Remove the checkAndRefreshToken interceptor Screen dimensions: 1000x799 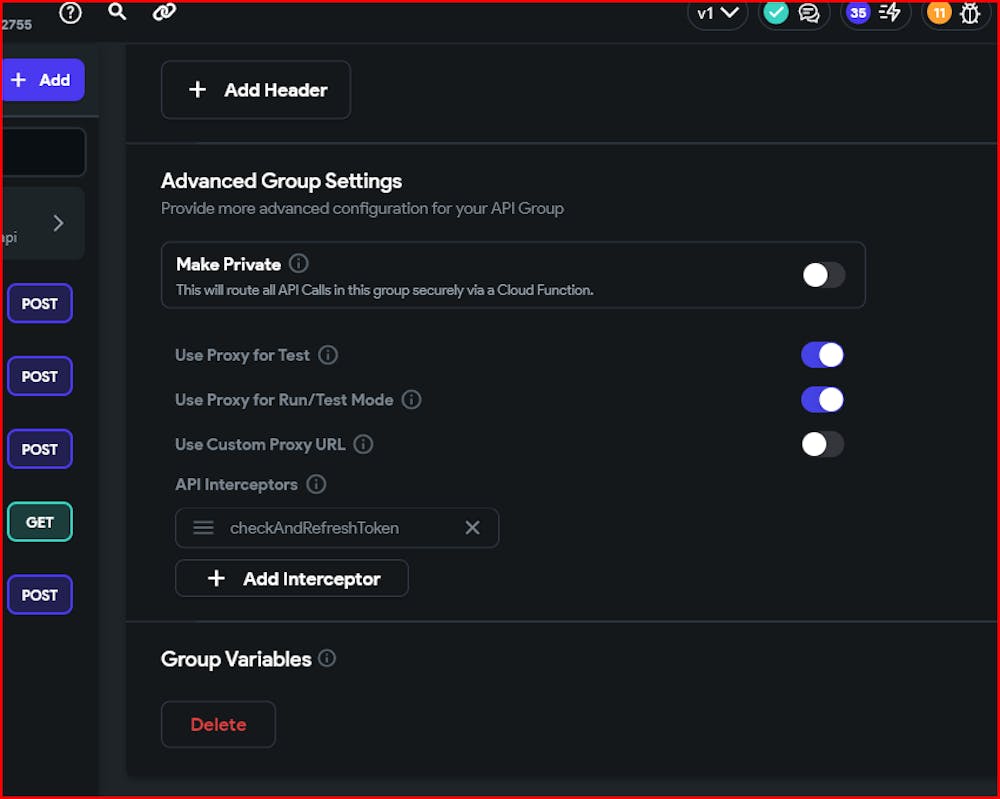[x=472, y=528]
